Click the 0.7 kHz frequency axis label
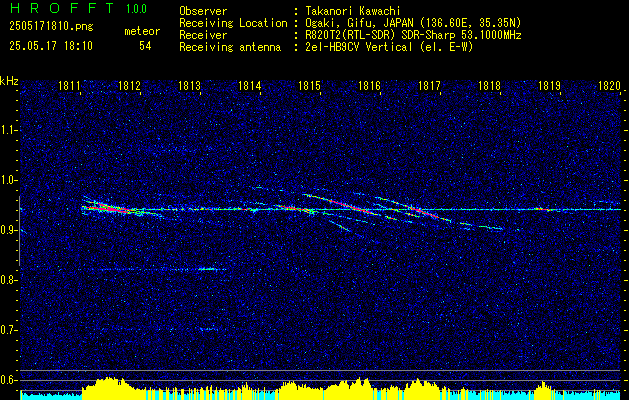This screenshot has height=400, width=629. [x=7, y=330]
